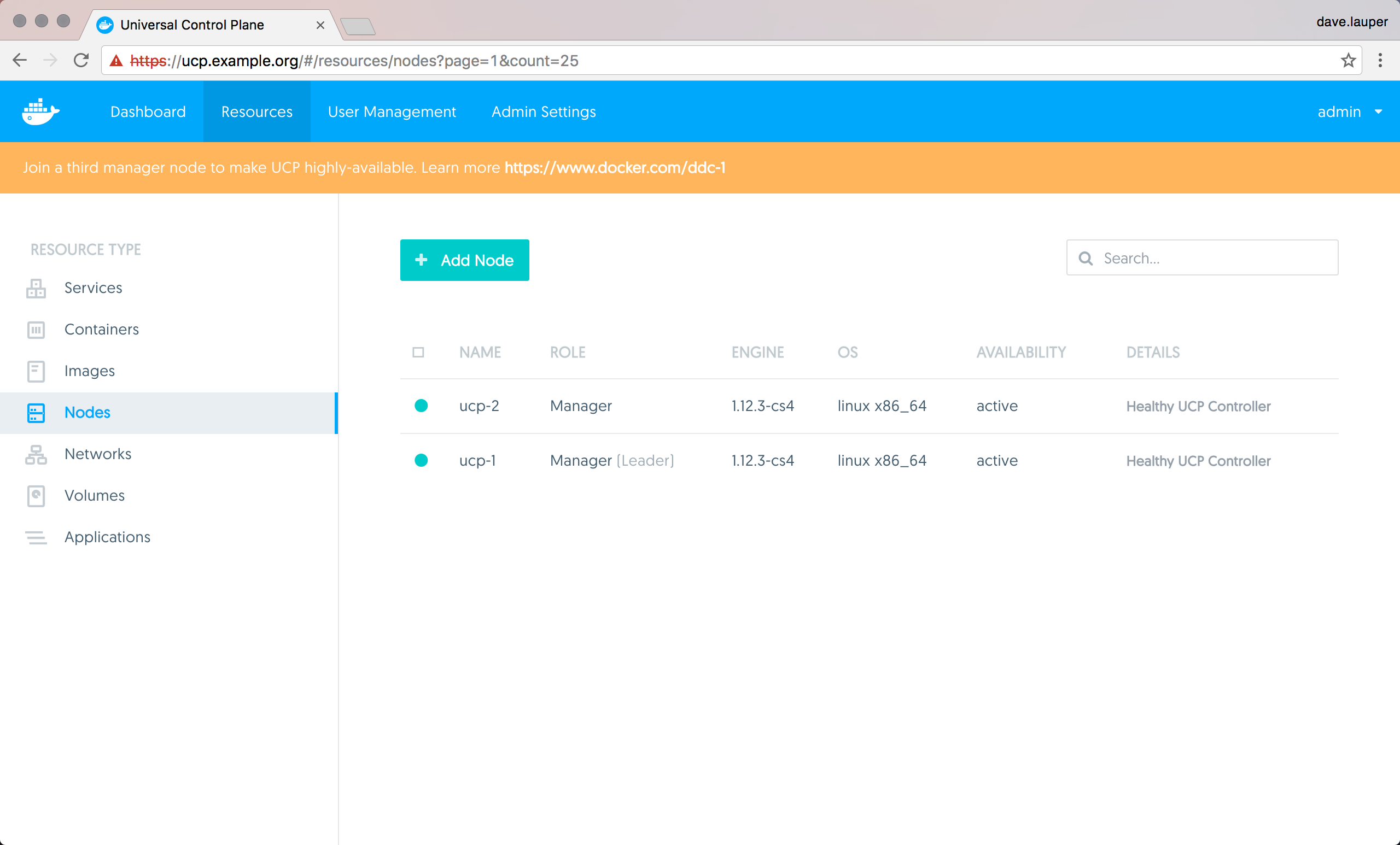
Task: Open Chrome's three-dot menu
Action: click(x=1380, y=60)
